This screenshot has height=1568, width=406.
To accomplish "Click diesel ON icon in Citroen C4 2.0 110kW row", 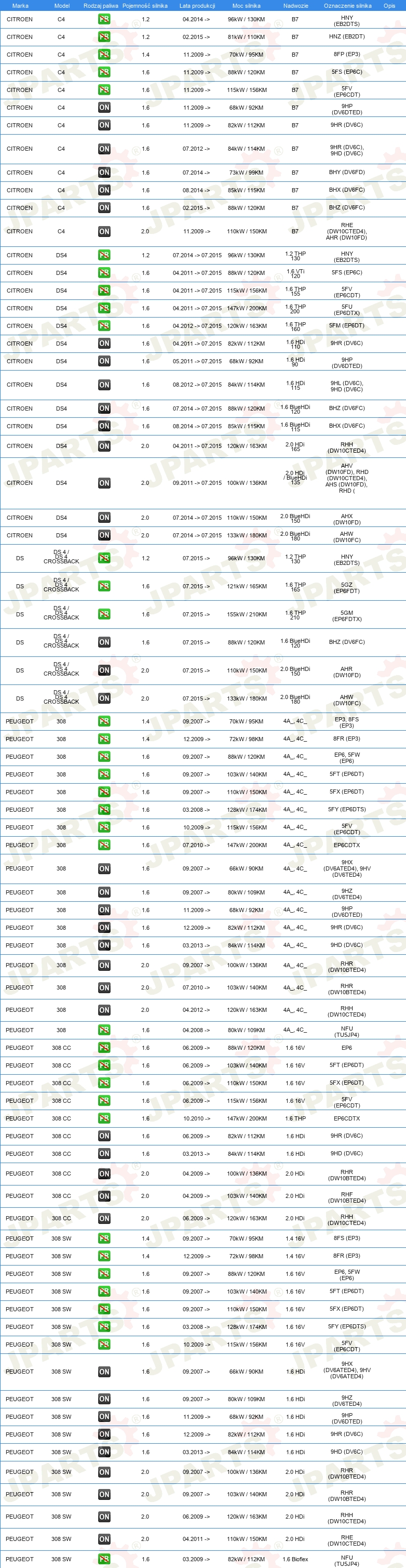I will (x=104, y=231).
